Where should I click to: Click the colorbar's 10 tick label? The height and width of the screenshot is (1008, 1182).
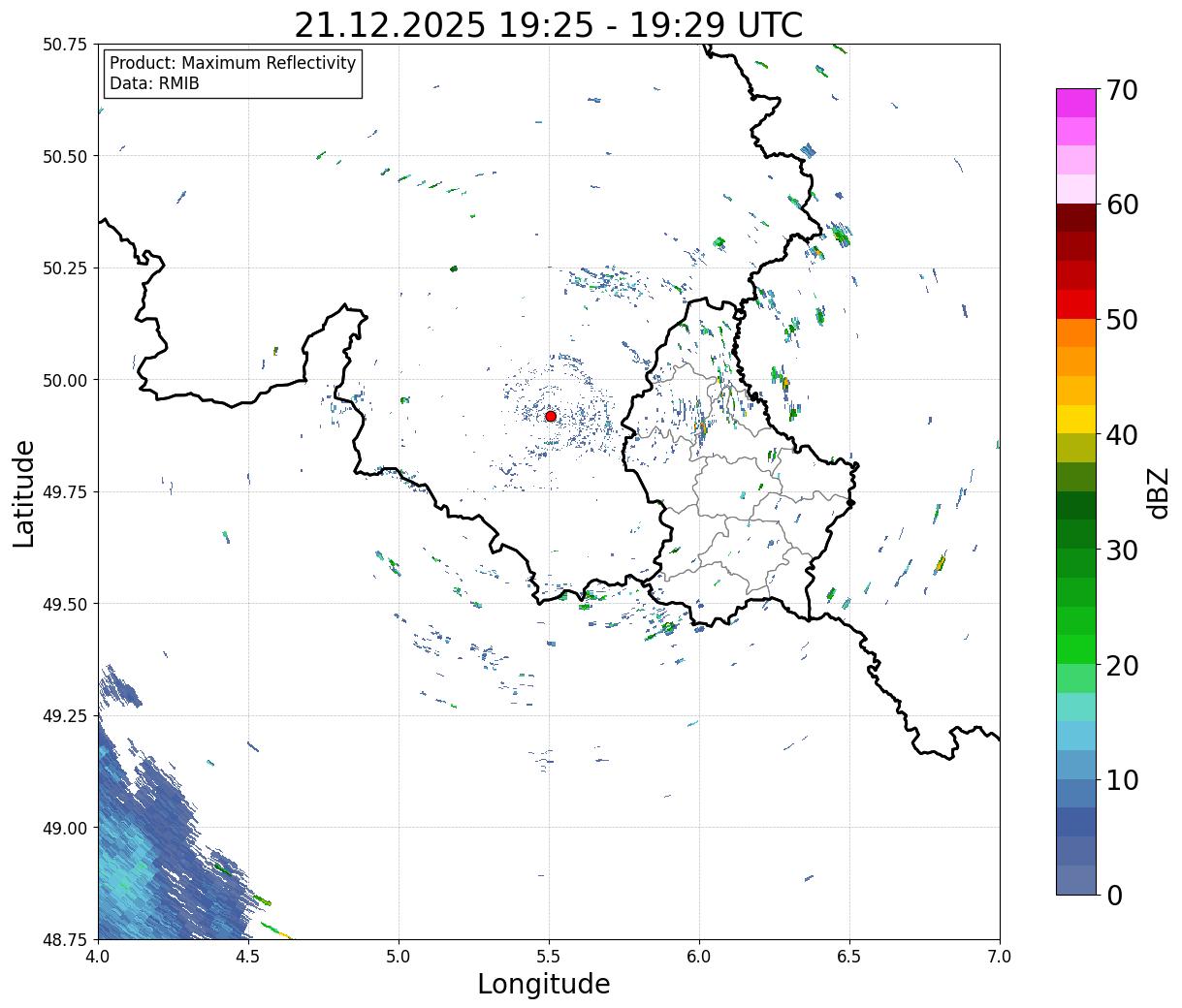[1122, 779]
